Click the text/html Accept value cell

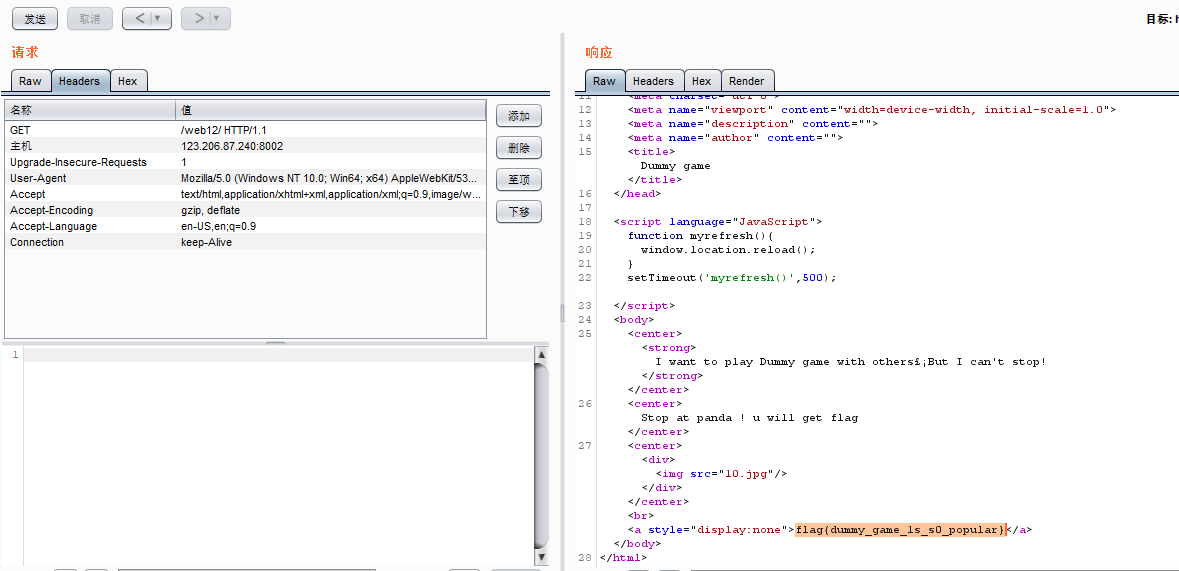pos(331,194)
